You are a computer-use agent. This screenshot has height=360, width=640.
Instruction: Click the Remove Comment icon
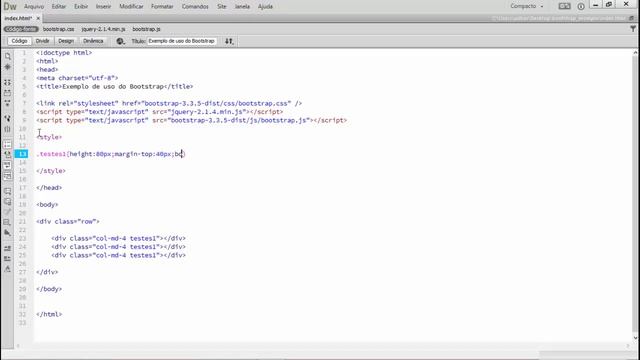(x=8, y=202)
